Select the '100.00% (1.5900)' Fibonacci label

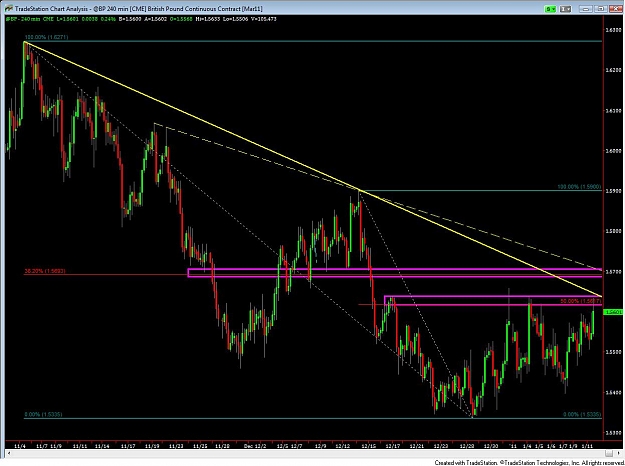click(x=579, y=187)
